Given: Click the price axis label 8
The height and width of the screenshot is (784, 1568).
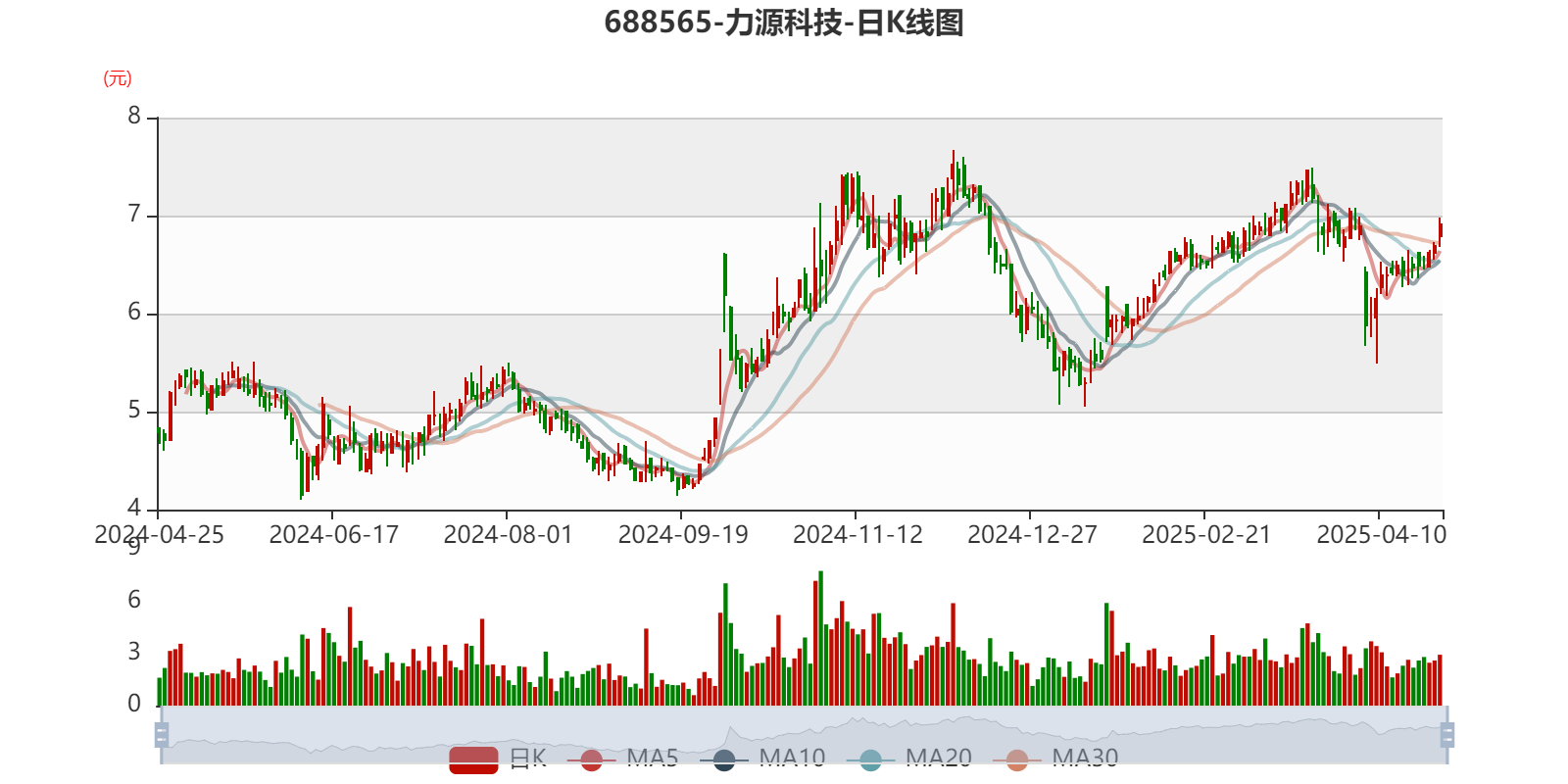Looking at the screenshot, I should (134, 117).
